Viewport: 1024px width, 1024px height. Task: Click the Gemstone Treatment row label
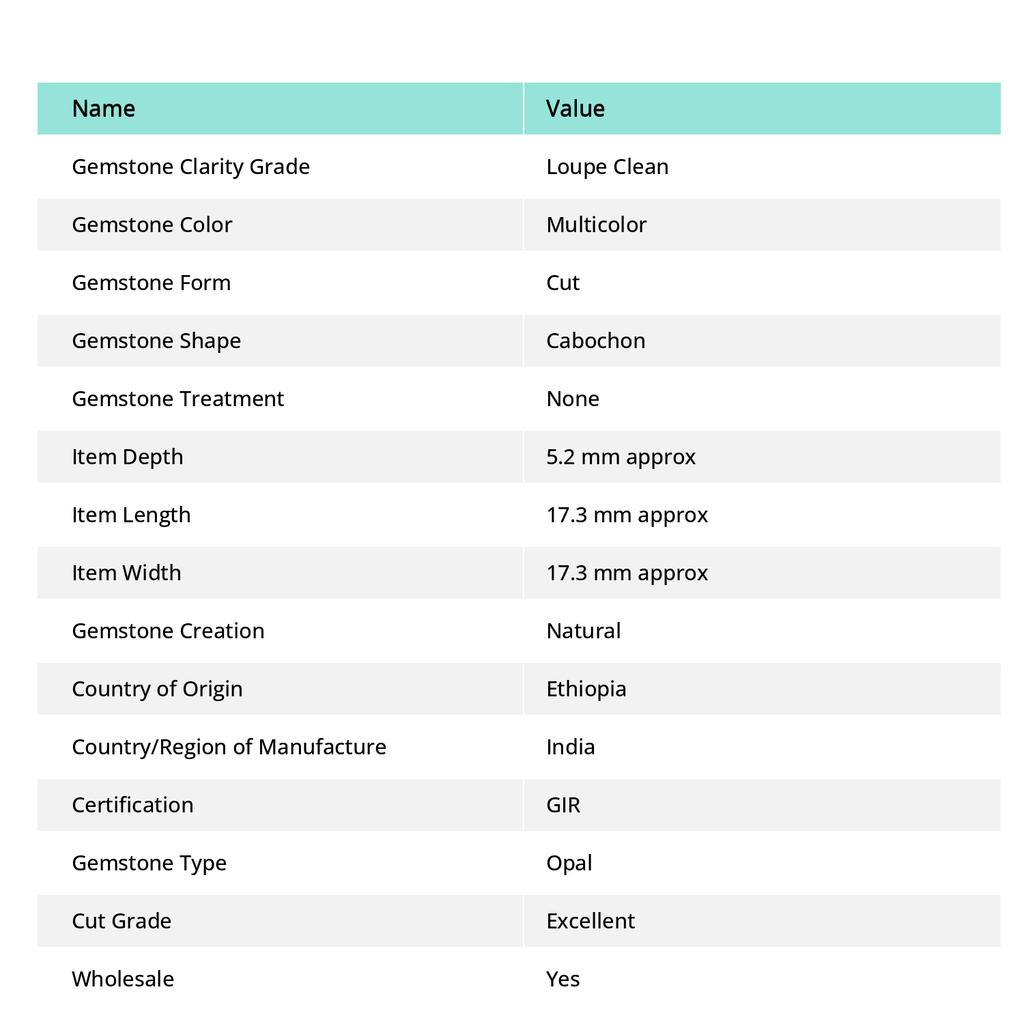pos(178,399)
